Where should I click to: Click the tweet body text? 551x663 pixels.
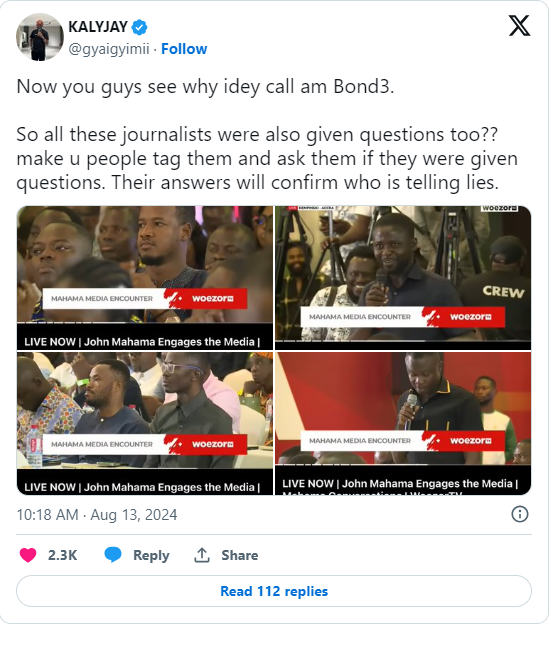click(267, 134)
